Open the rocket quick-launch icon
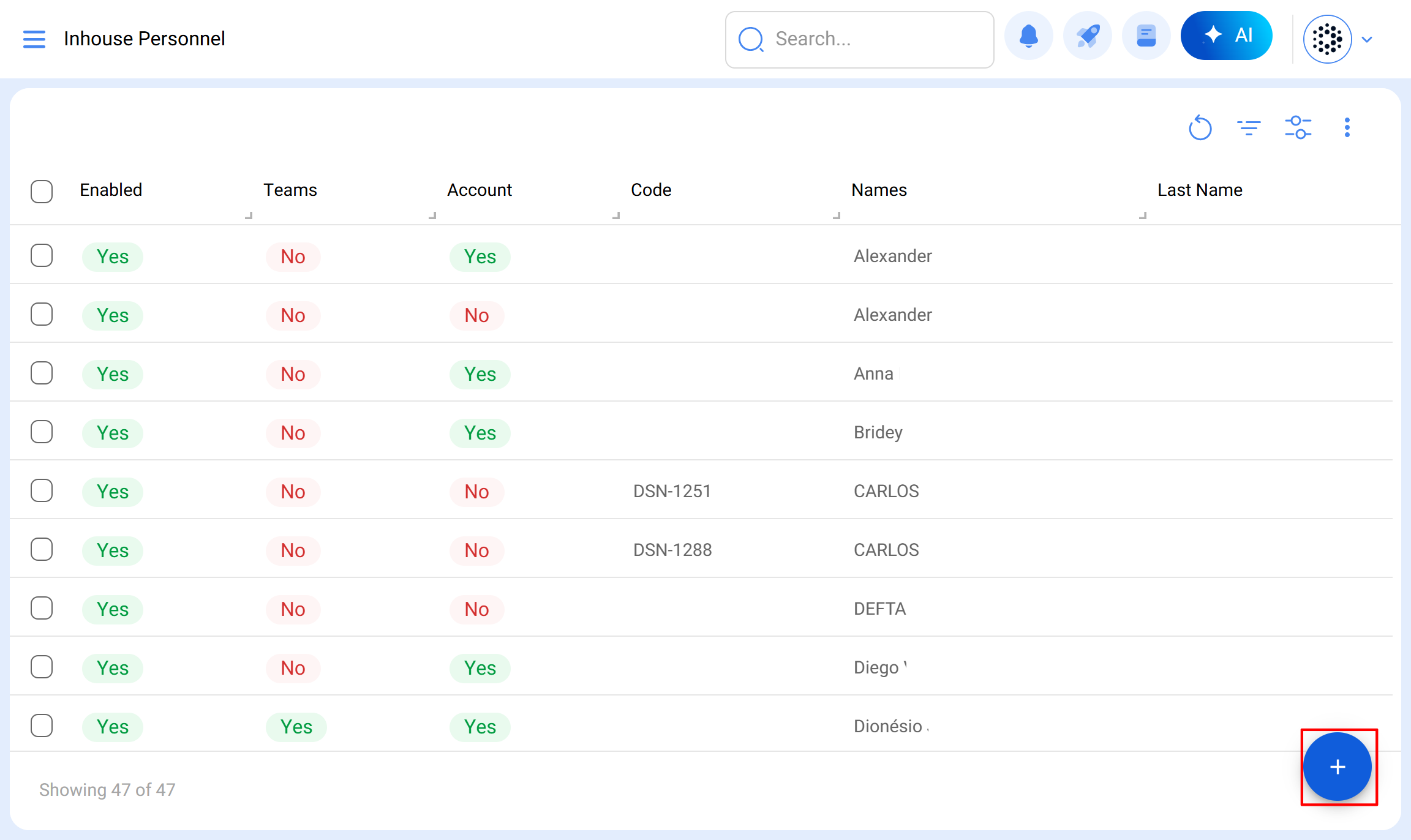Screen dimensions: 1411x840 click(x=1088, y=37)
